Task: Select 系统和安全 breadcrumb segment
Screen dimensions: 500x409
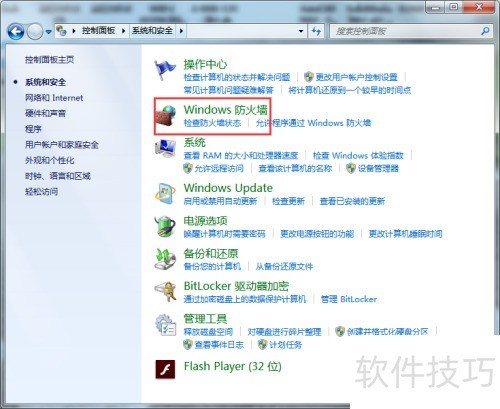Action: (152, 31)
